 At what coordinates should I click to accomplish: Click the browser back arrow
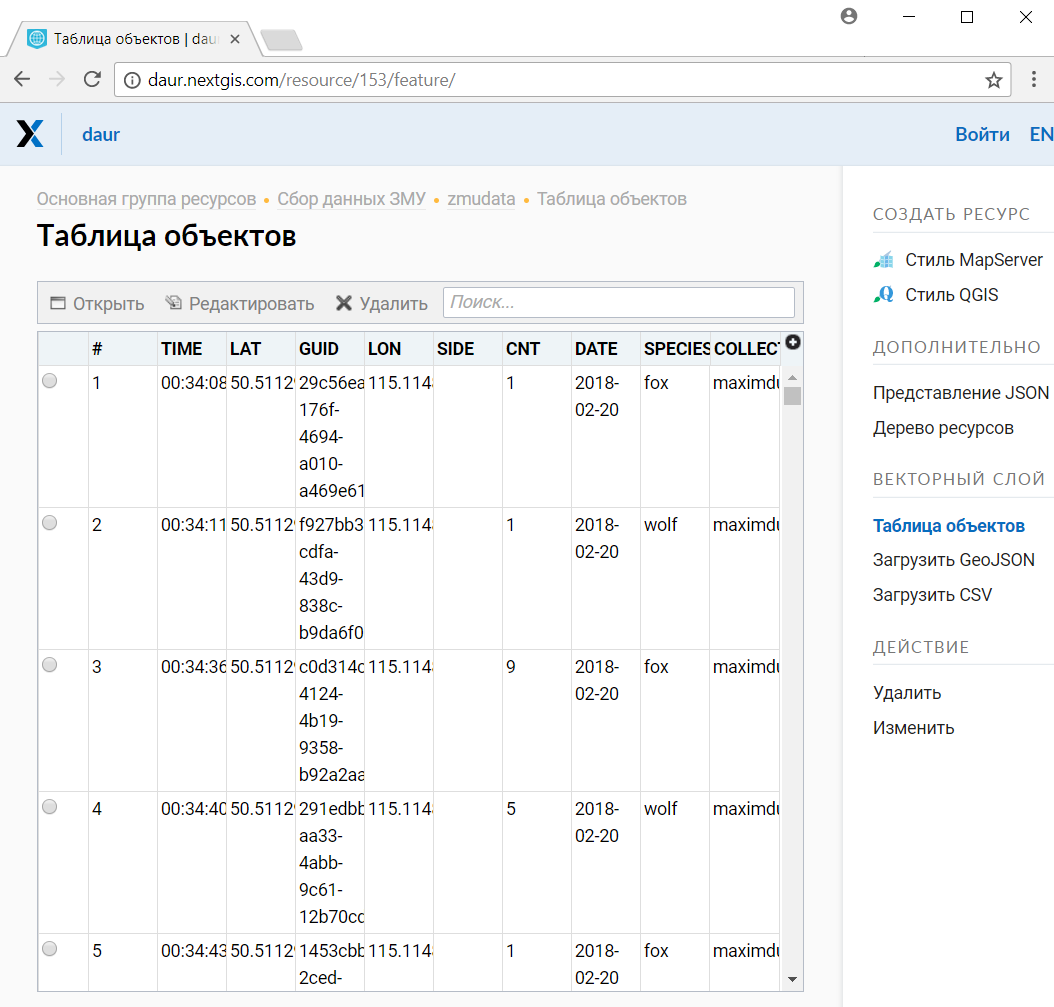(22, 80)
